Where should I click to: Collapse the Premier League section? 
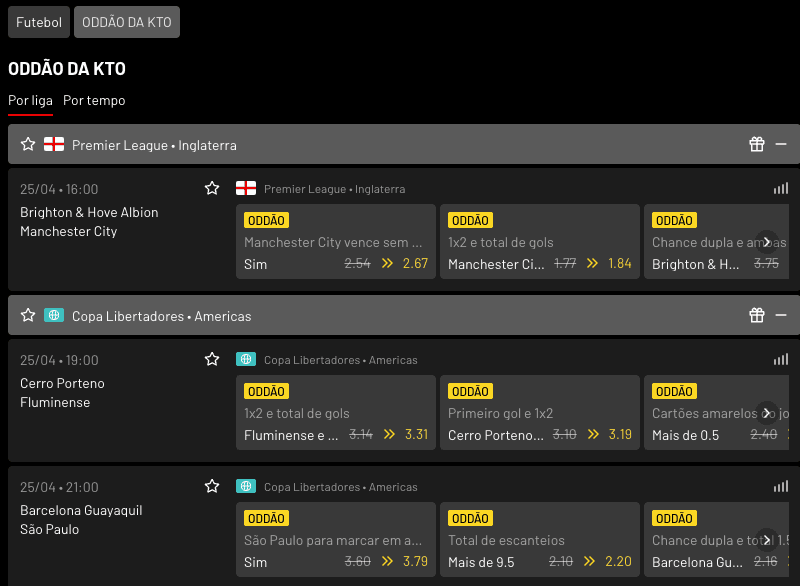pos(781,144)
